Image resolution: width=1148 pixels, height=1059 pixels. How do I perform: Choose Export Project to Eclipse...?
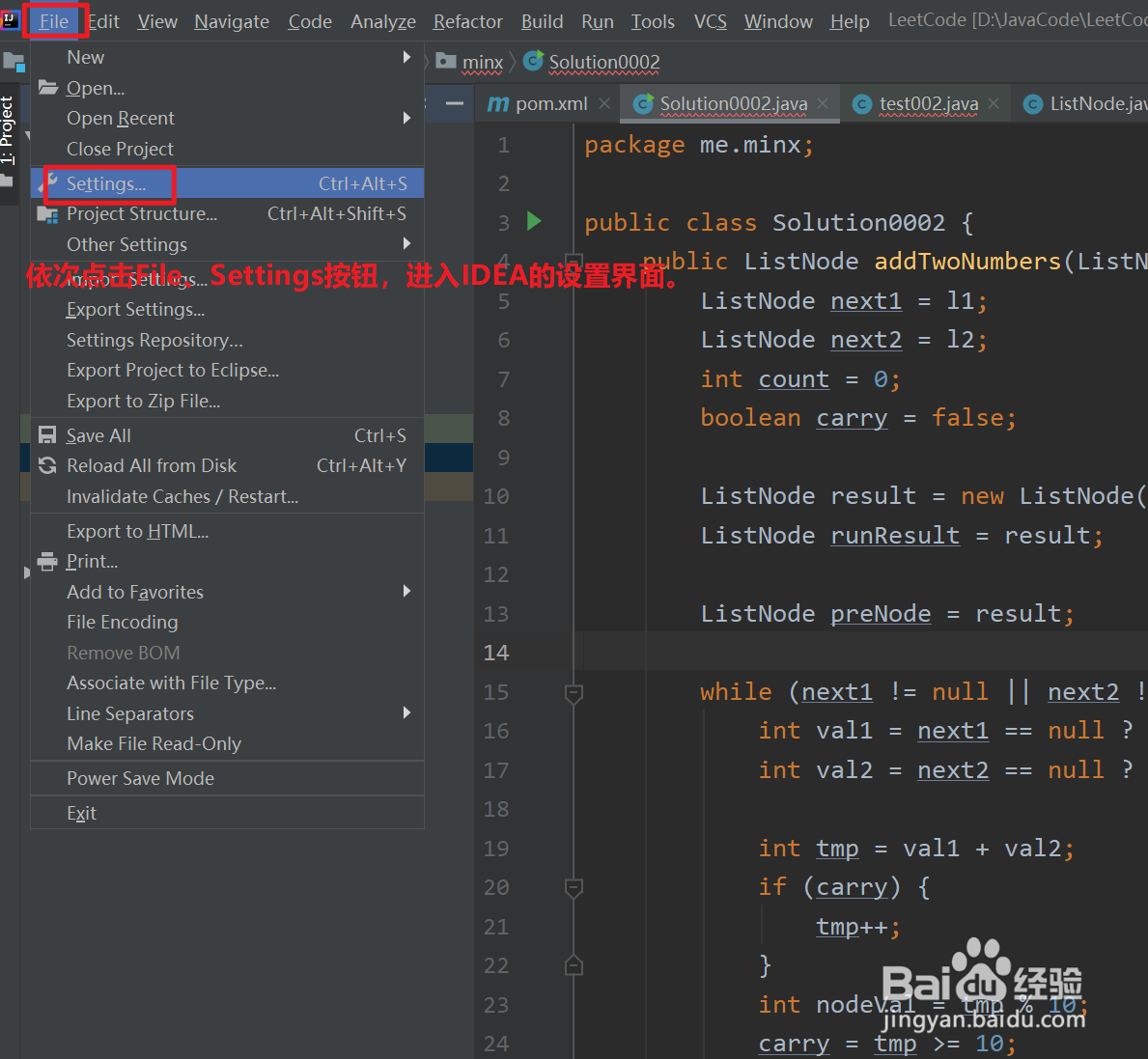(x=227, y=371)
